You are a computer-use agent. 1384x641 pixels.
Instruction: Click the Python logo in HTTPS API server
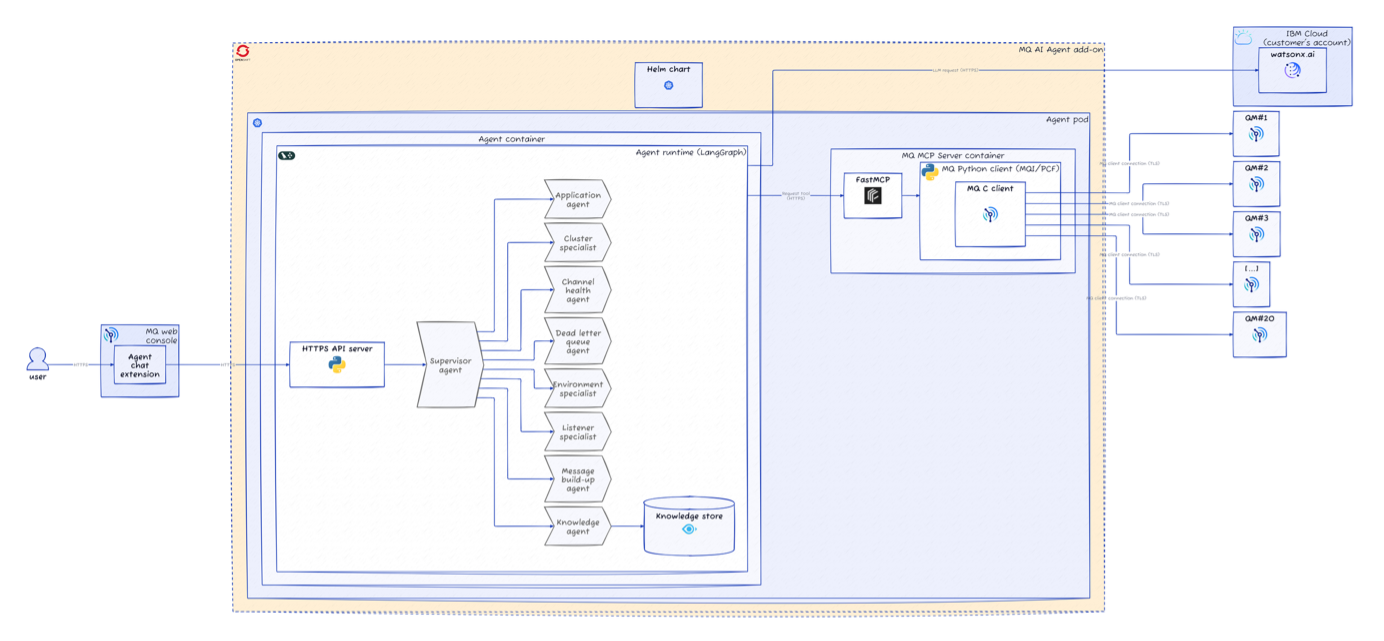click(337, 366)
